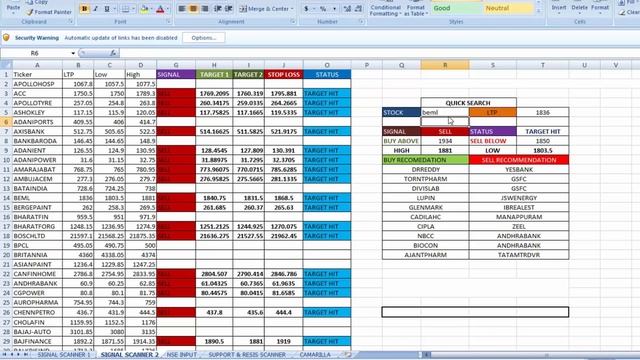The image size is (640, 360).
Task: Click the quick search stock cell 'beml'
Action: pyautogui.click(x=445, y=112)
